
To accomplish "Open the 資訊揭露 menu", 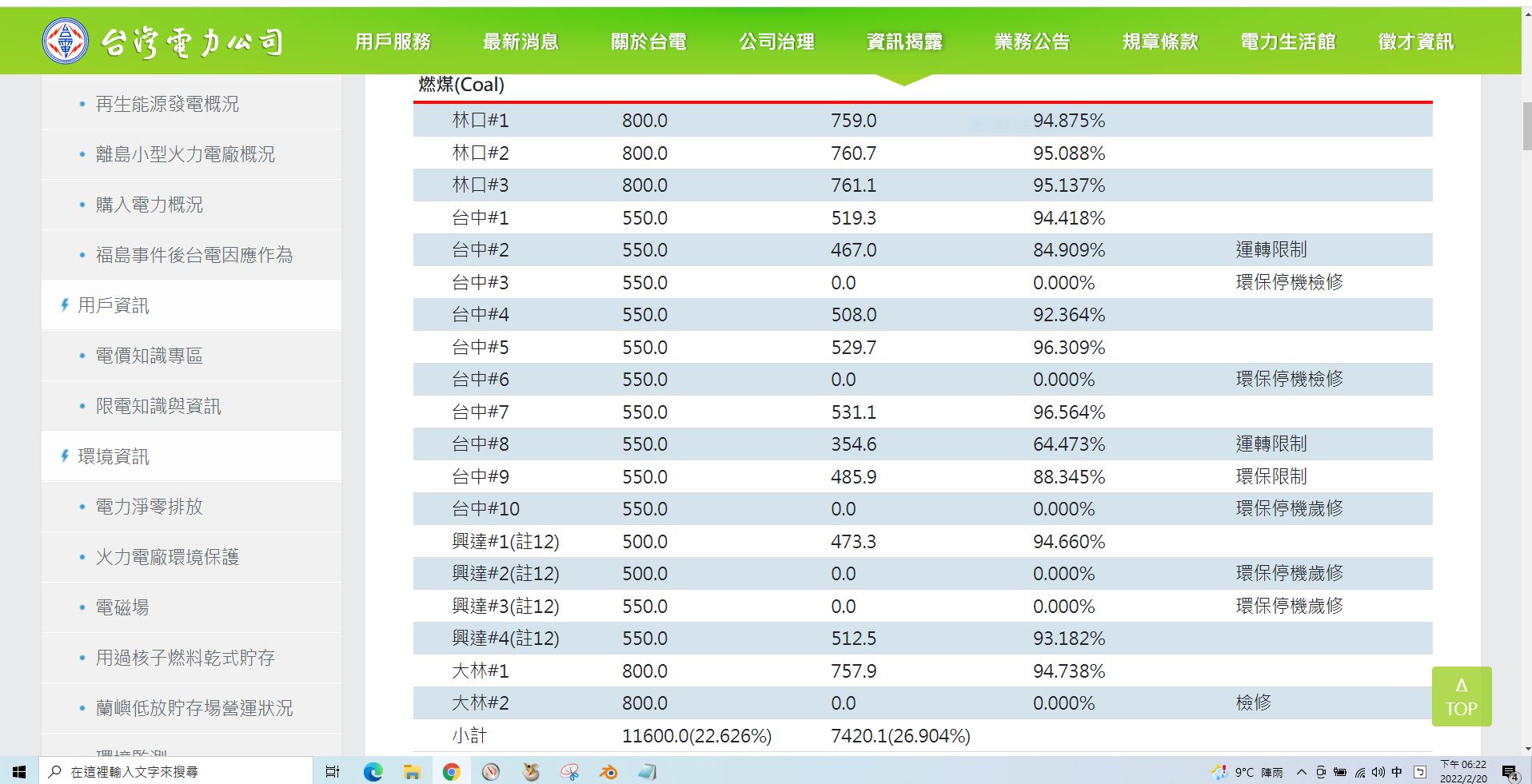I will 904,42.
